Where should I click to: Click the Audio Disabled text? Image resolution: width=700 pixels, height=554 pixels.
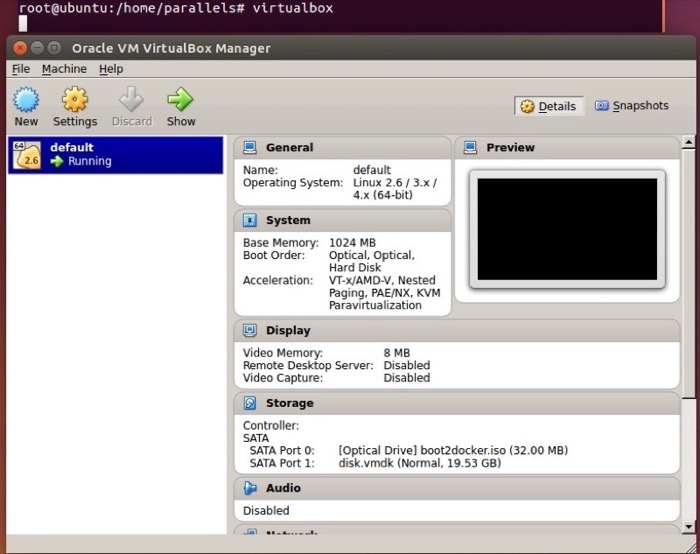click(266, 511)
